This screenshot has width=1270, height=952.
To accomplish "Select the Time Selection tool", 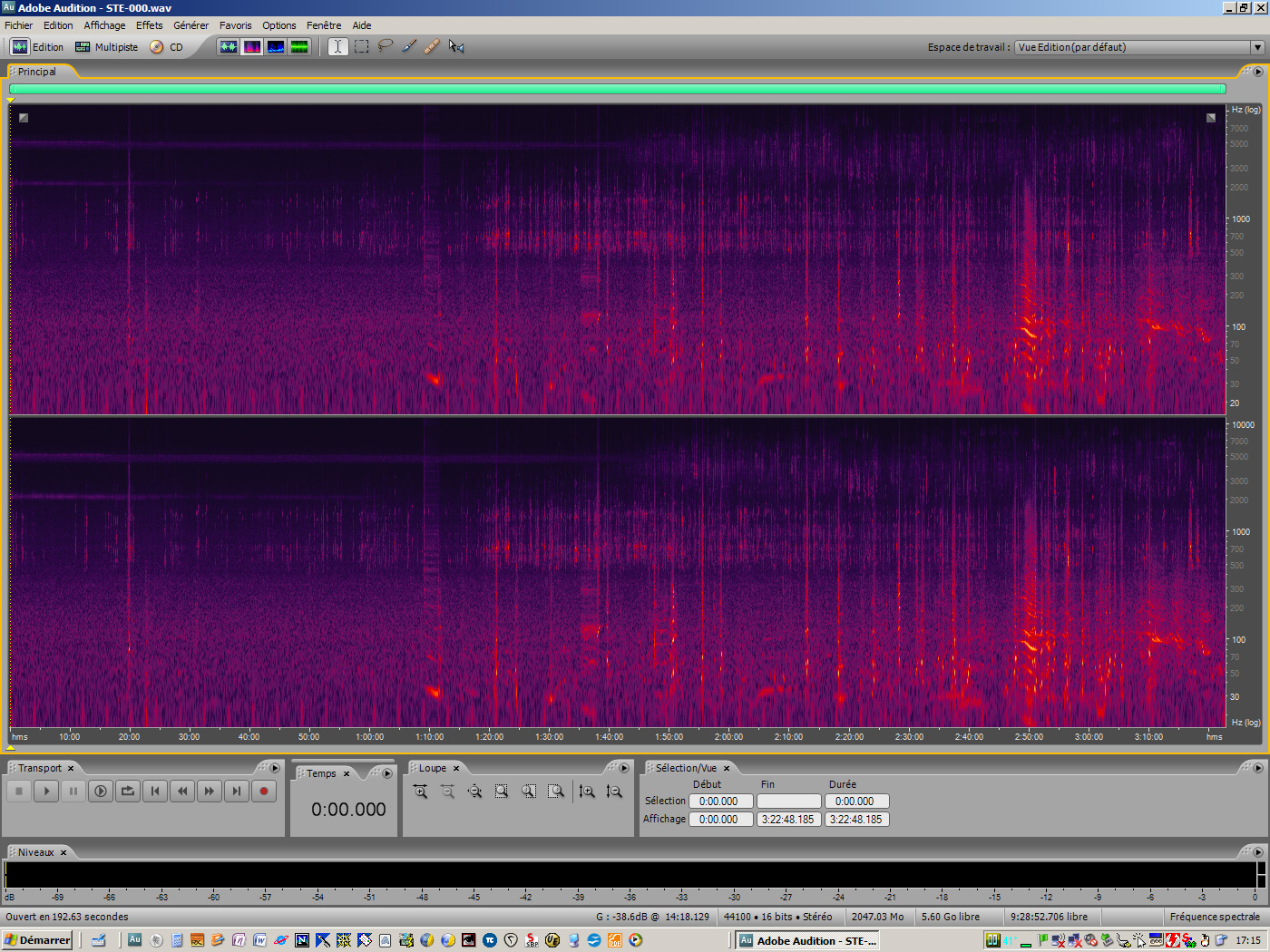I will 337,46.
